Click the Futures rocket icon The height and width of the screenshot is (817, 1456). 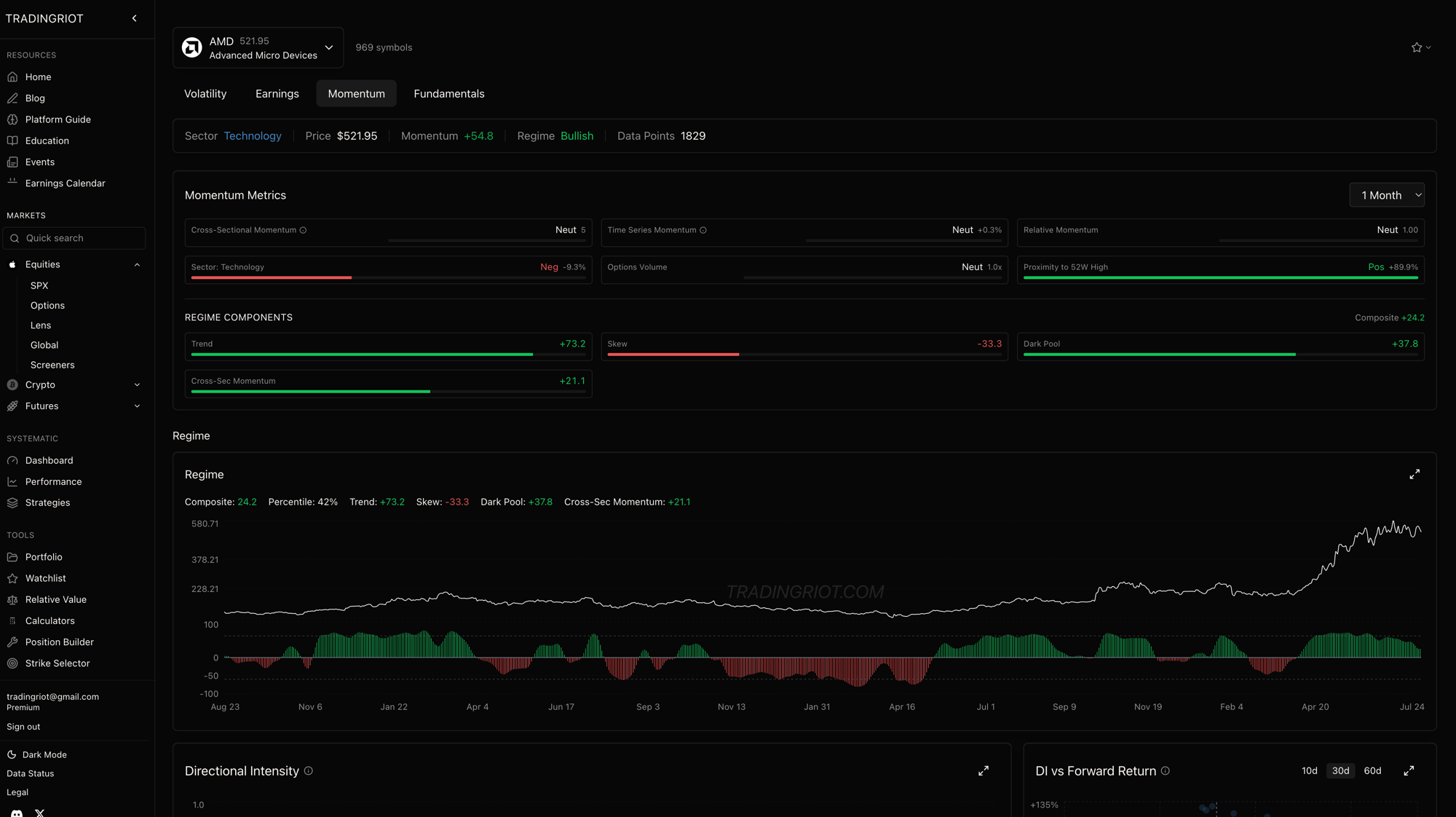(x=12, y=406)
